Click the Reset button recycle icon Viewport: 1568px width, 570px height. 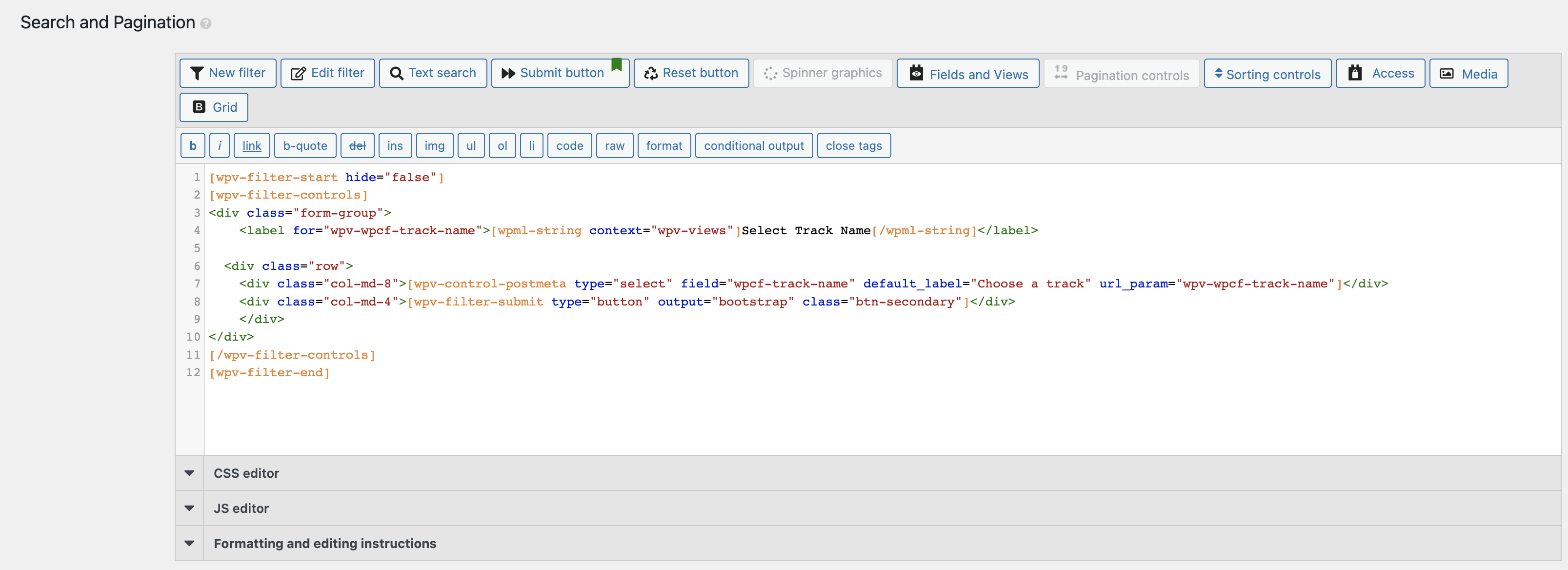tap(651, 74)
